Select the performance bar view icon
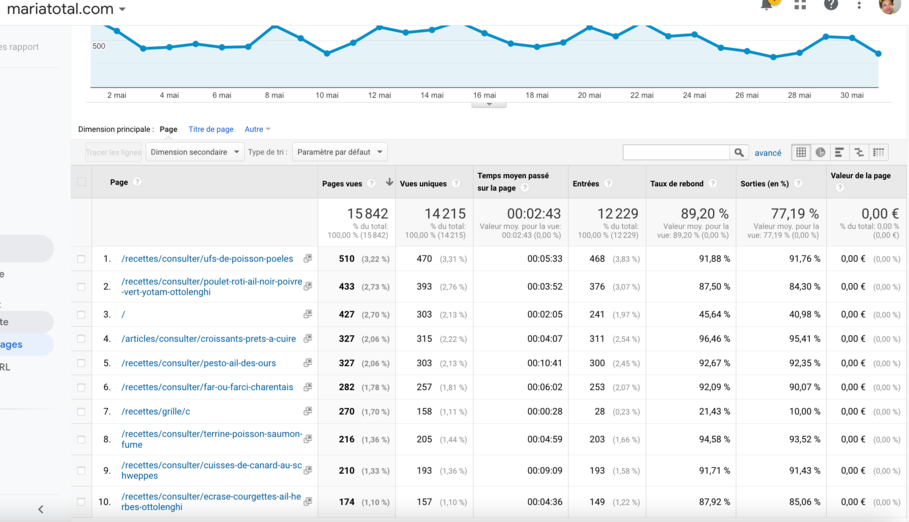The height and width of the screenshot is (522, 909). tap(839, 152)
